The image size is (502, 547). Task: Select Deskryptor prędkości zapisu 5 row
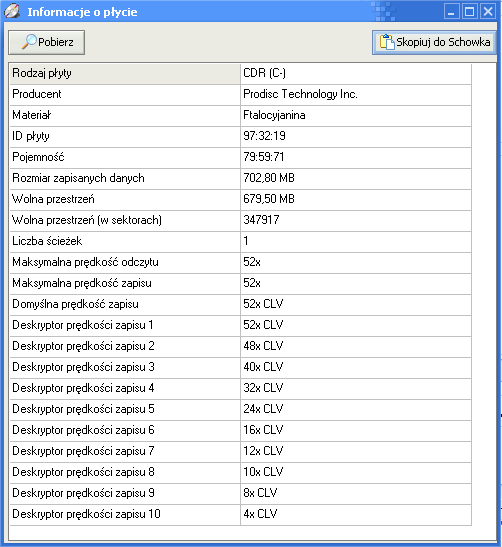tap(240, 410)
